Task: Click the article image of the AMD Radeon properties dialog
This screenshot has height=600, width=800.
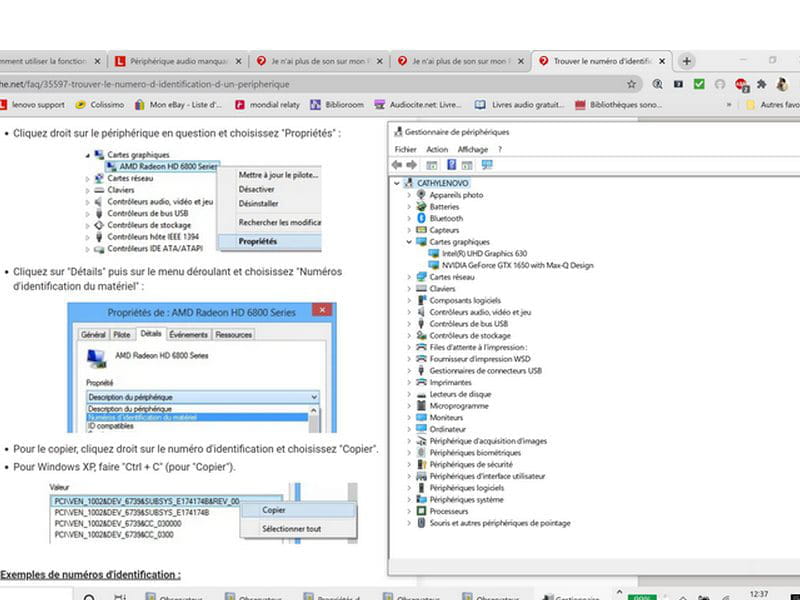Action: [202, 368]
